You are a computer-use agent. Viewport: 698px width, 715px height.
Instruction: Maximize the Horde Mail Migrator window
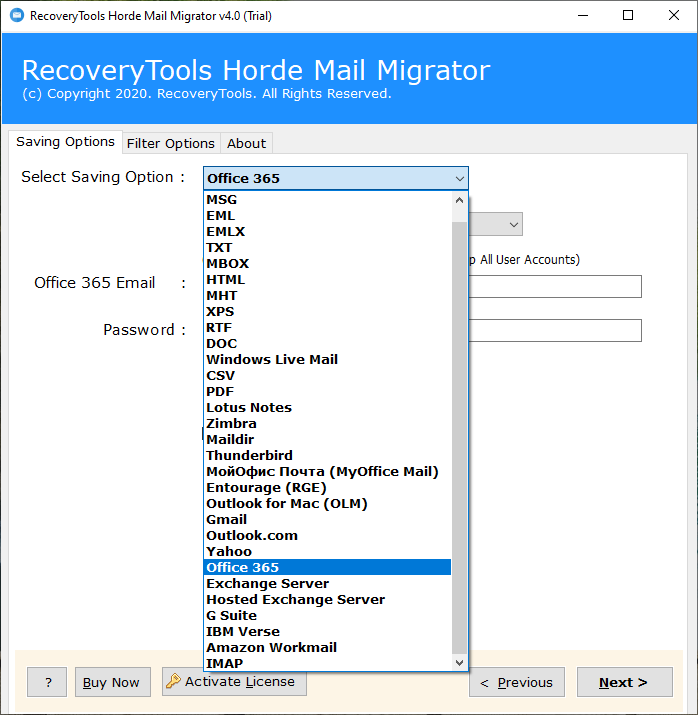coord(628,16)
